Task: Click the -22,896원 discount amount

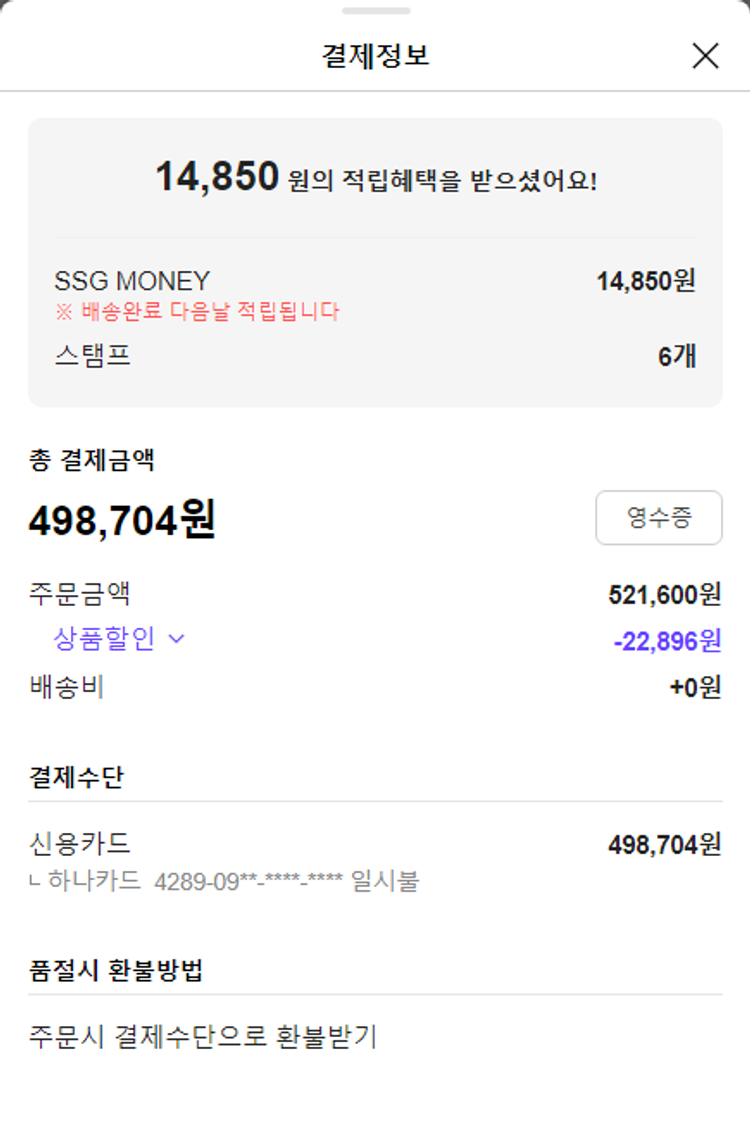Action: pyautogui.click(x=667, y=641)
